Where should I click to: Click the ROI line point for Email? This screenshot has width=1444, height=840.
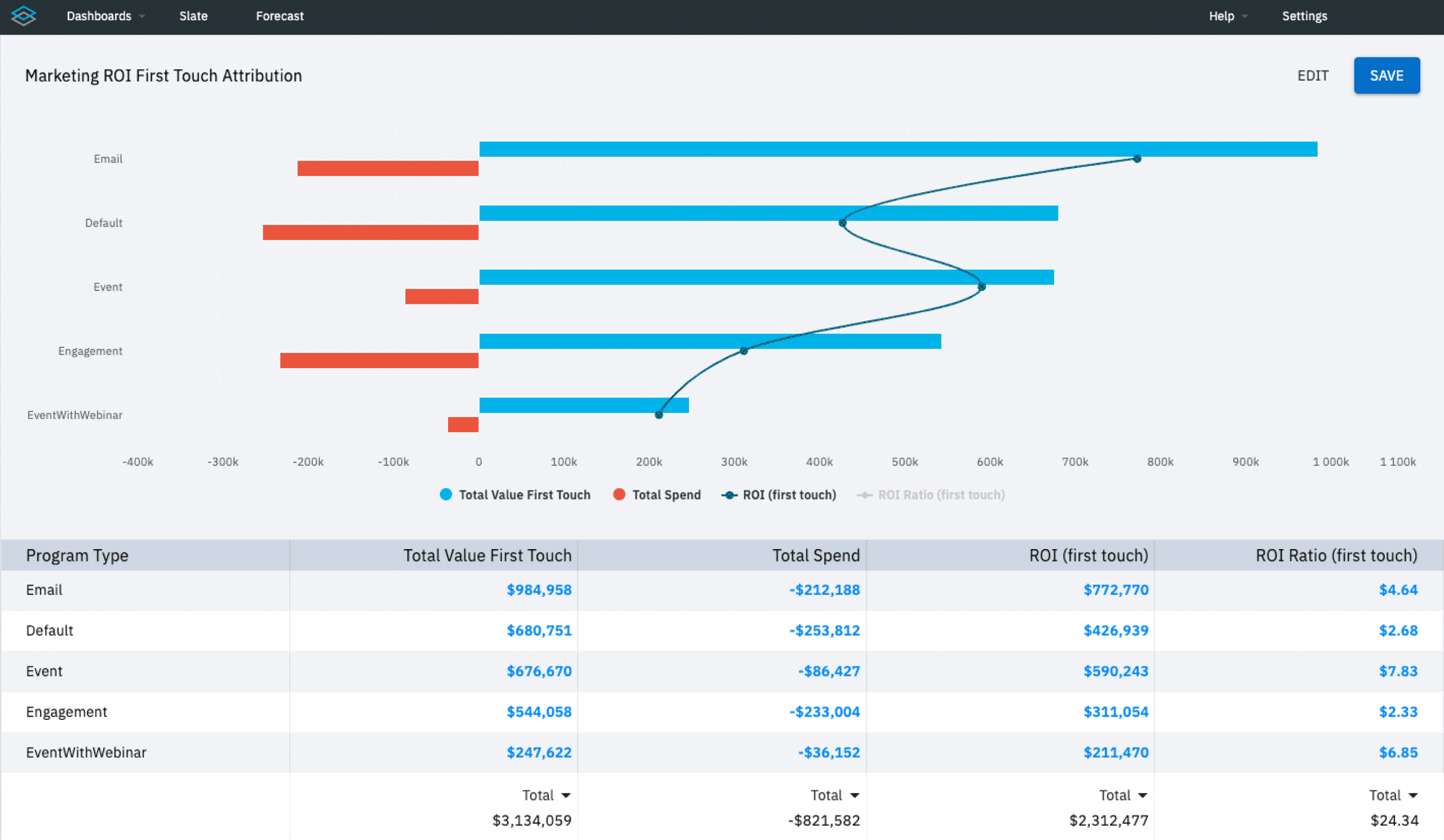(1137, 158)
